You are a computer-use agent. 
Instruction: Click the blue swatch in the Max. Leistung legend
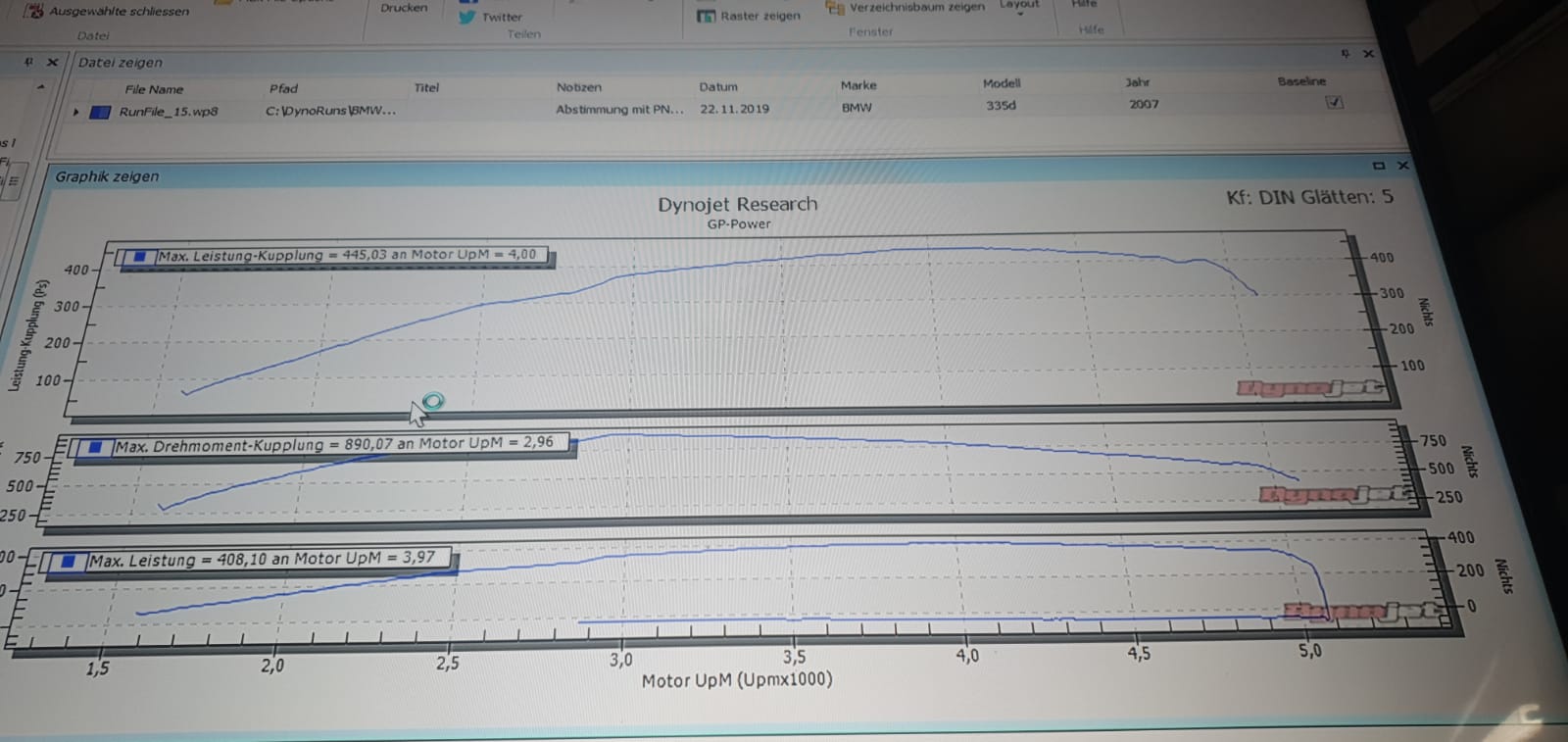tap(68, 562)
